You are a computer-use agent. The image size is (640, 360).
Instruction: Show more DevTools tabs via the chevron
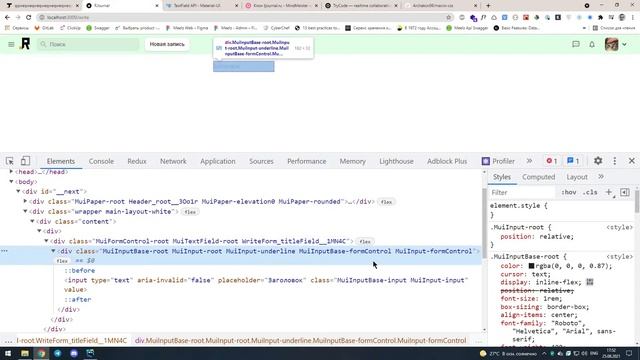pos(529,161)
